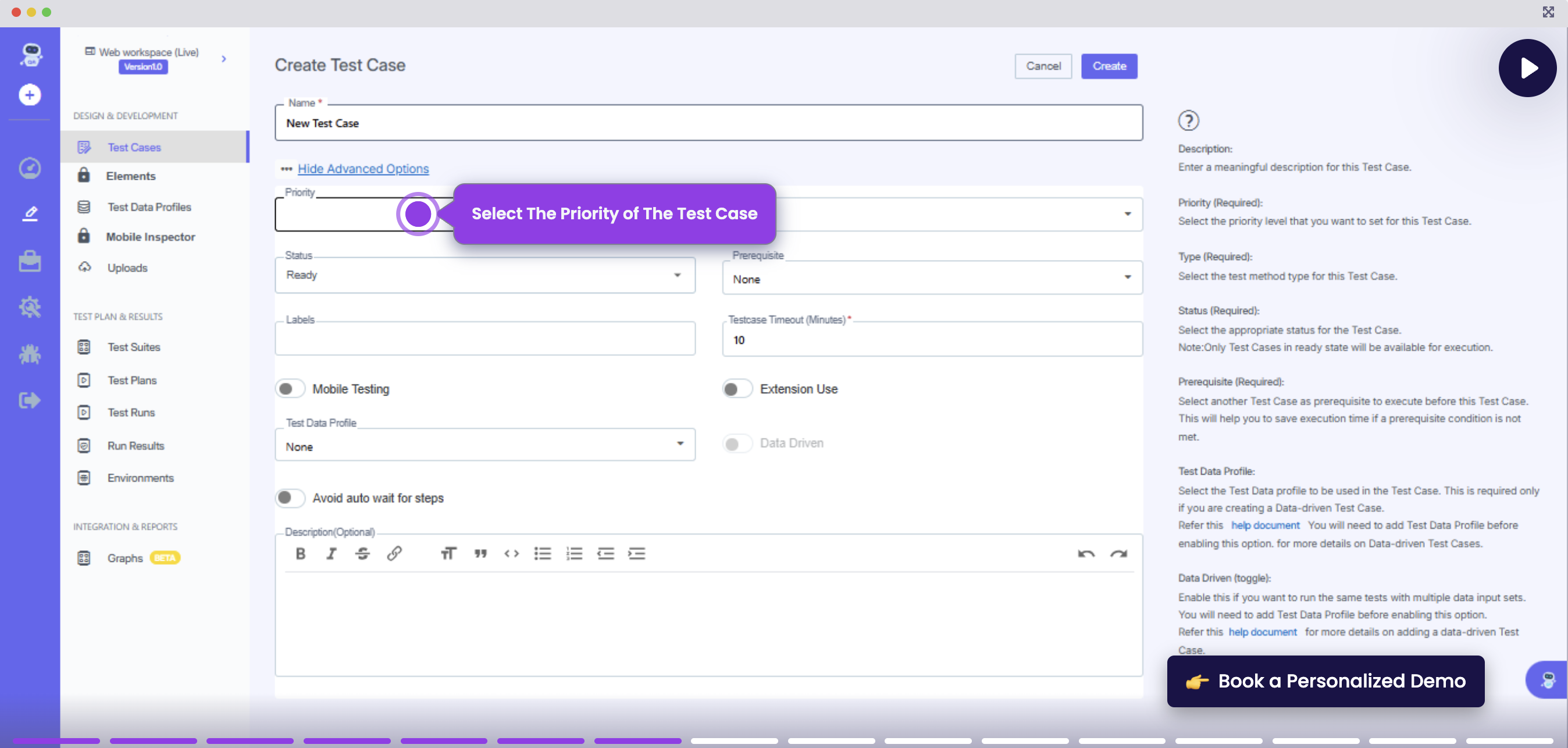1568x748 pixels.
Task: Click the bulleted list icon
Action: [x=543, y=553]
